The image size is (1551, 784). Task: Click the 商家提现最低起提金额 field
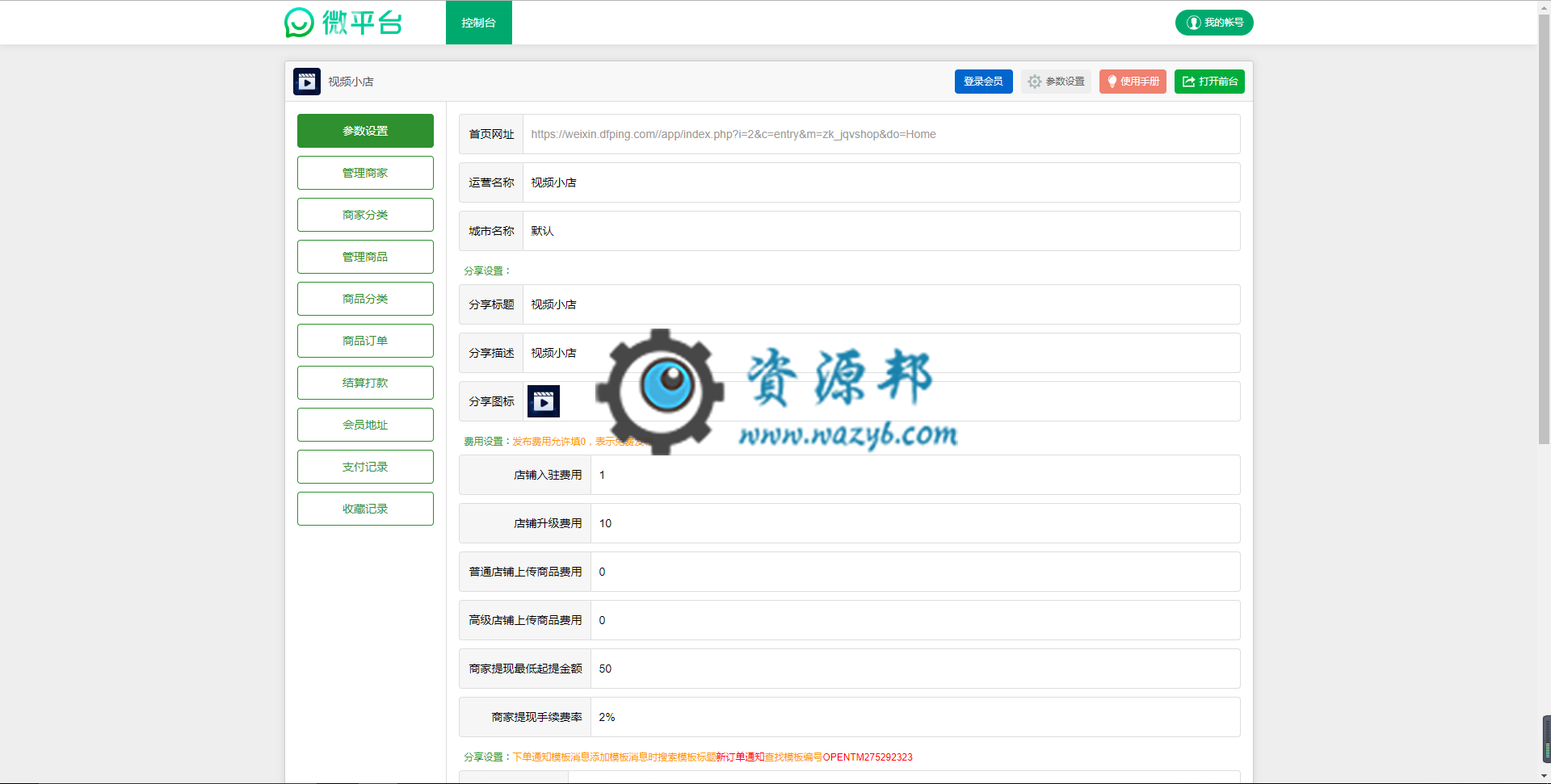(915, 669)
